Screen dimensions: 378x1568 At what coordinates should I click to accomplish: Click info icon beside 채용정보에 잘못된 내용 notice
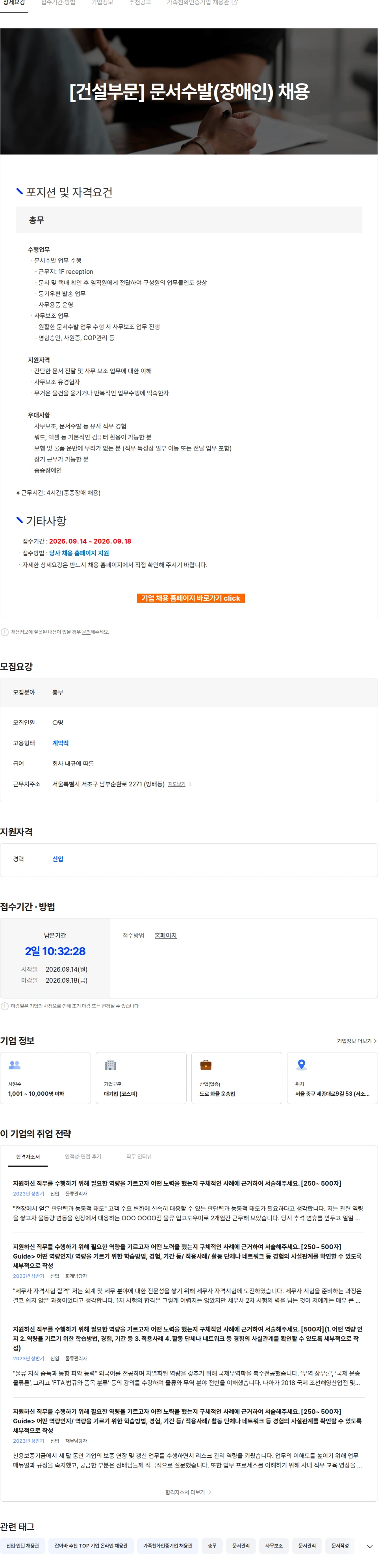[5, 632]
